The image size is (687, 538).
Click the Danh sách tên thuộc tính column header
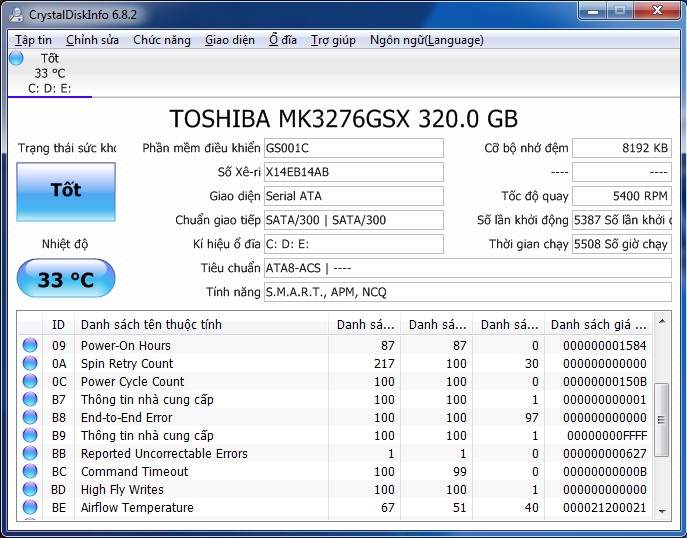tap(202, 325)
